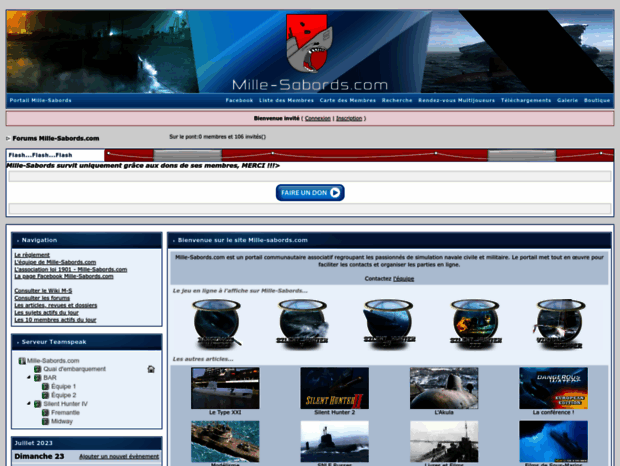The width and height of the screenshot is (620, 466).
Task: Click the 'Silent Hunter 2' caption text
Action: tap(335, 412)
